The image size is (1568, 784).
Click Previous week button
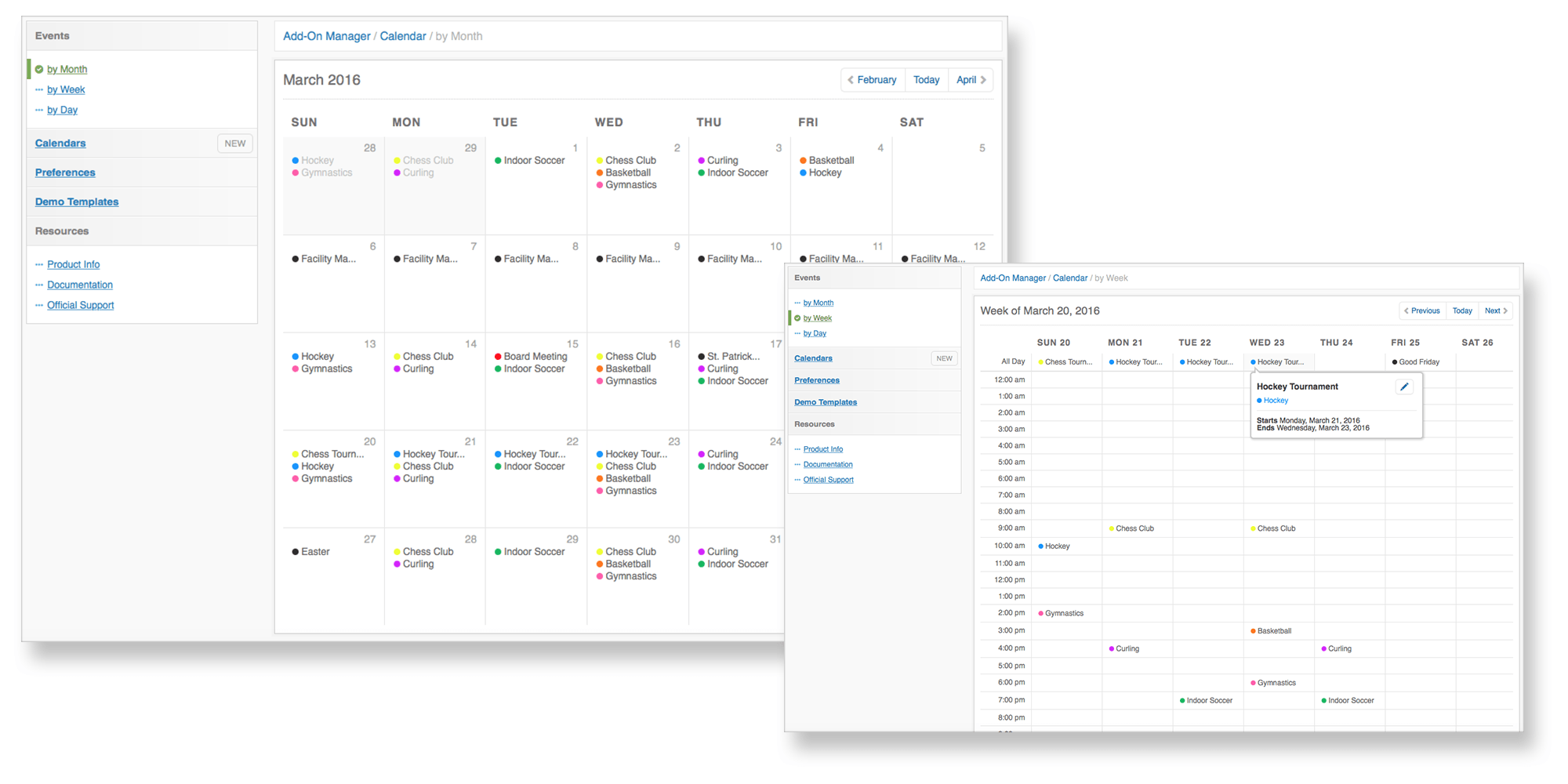click(1422, 311)
